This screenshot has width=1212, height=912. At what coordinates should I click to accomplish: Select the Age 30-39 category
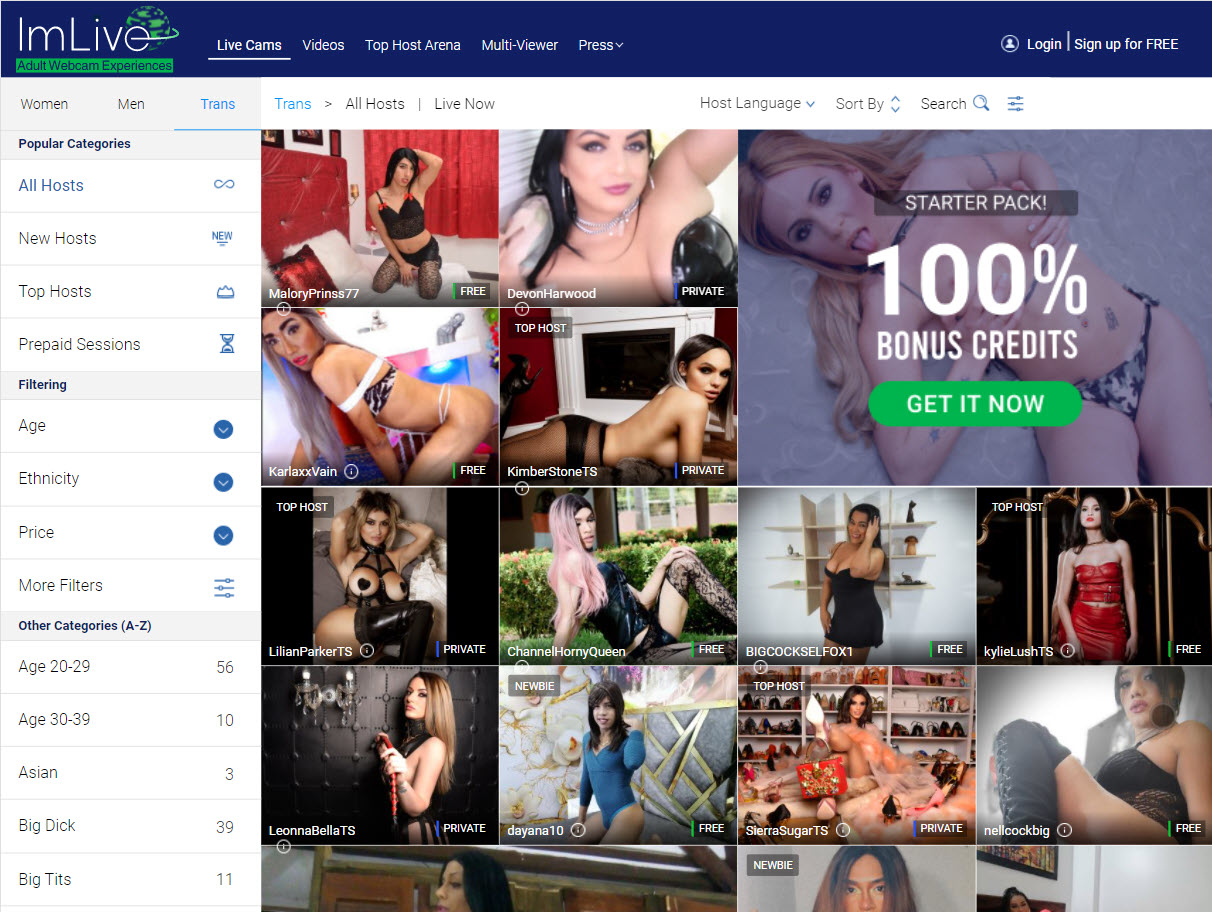(x=130, y=720)
